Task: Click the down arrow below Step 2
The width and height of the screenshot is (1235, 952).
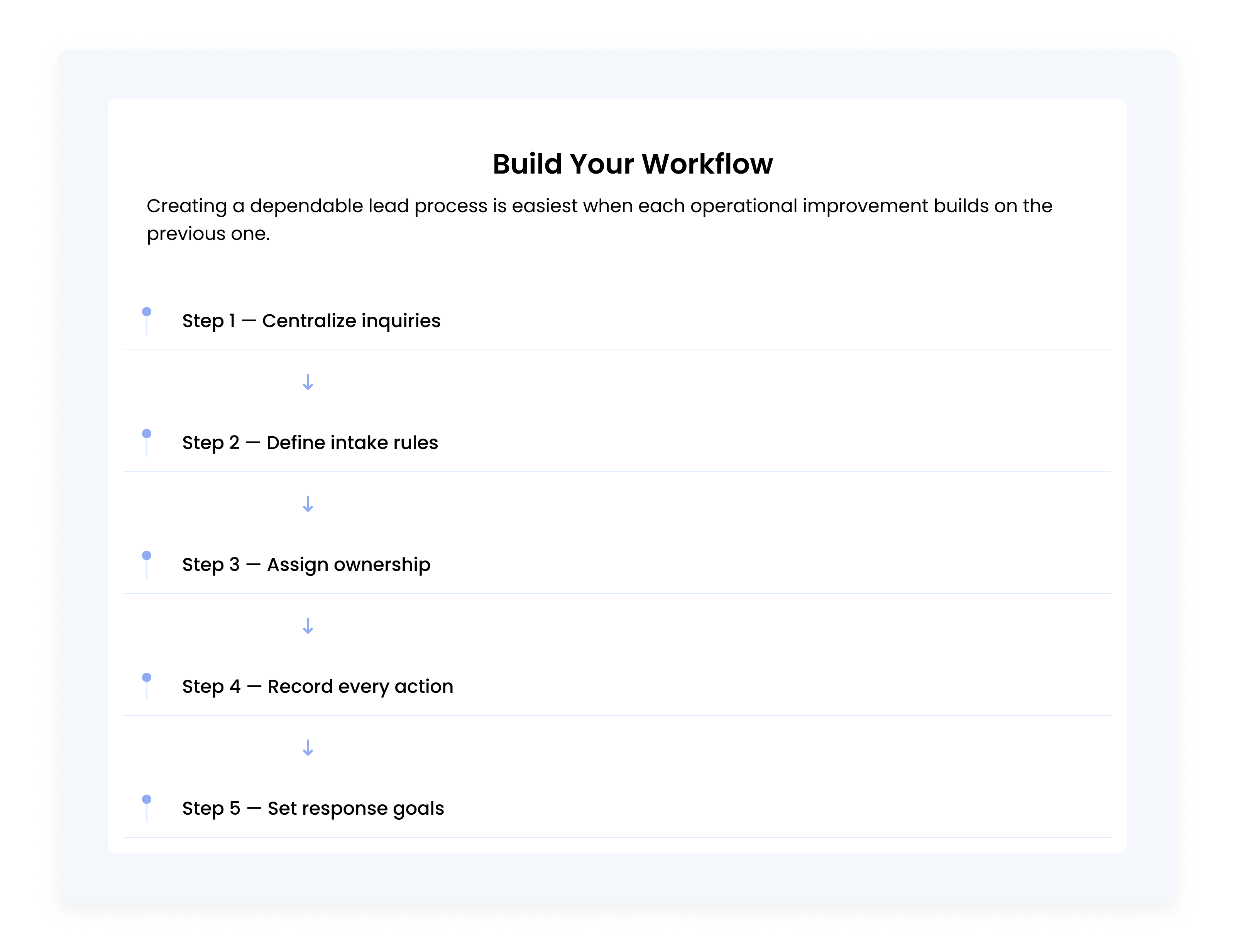Action: click(x=308, y=504)
